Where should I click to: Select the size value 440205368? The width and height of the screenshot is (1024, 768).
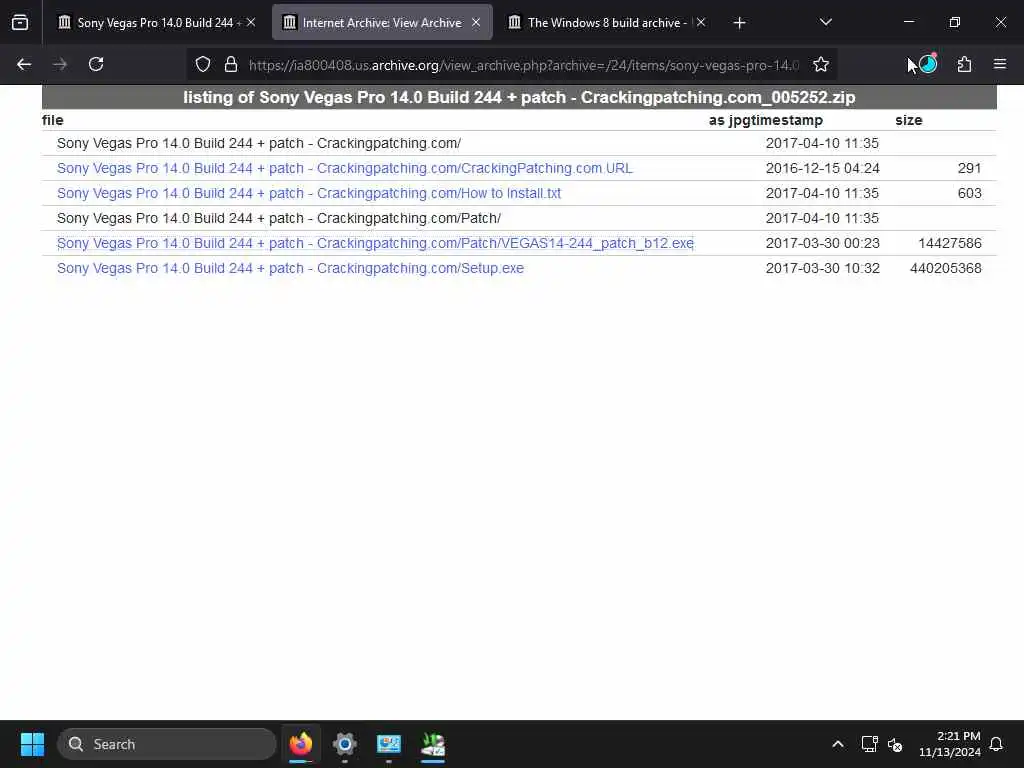point(945,268)
